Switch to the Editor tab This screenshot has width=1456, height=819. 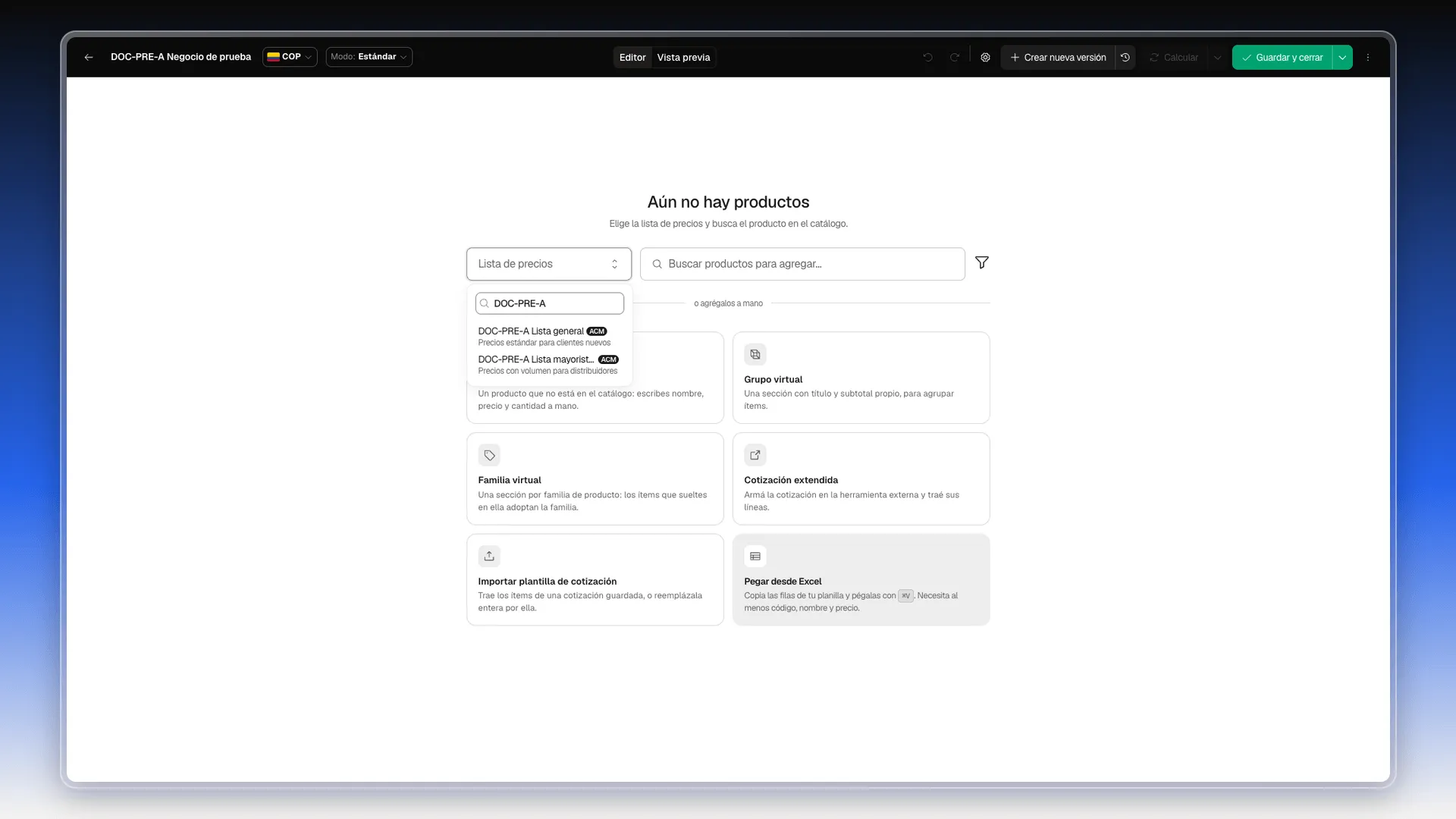(x=632, y=58)
